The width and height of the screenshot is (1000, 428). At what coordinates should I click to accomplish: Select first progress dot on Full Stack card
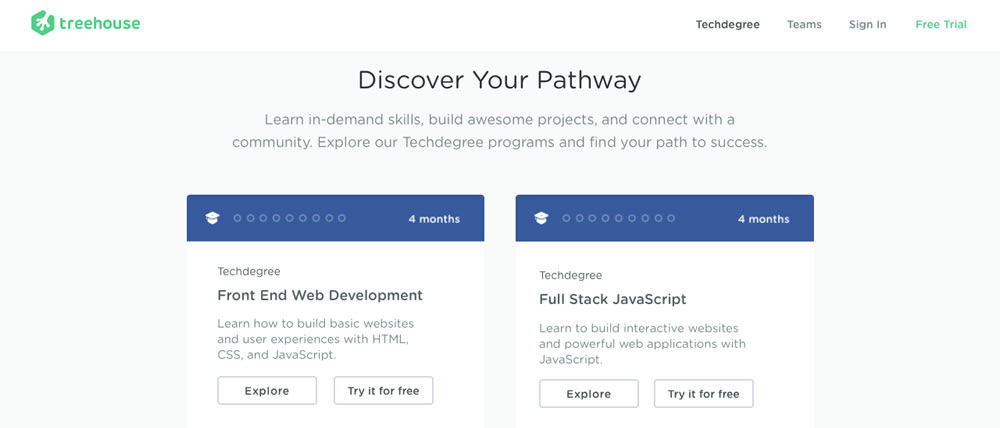(x=566, y=218)
